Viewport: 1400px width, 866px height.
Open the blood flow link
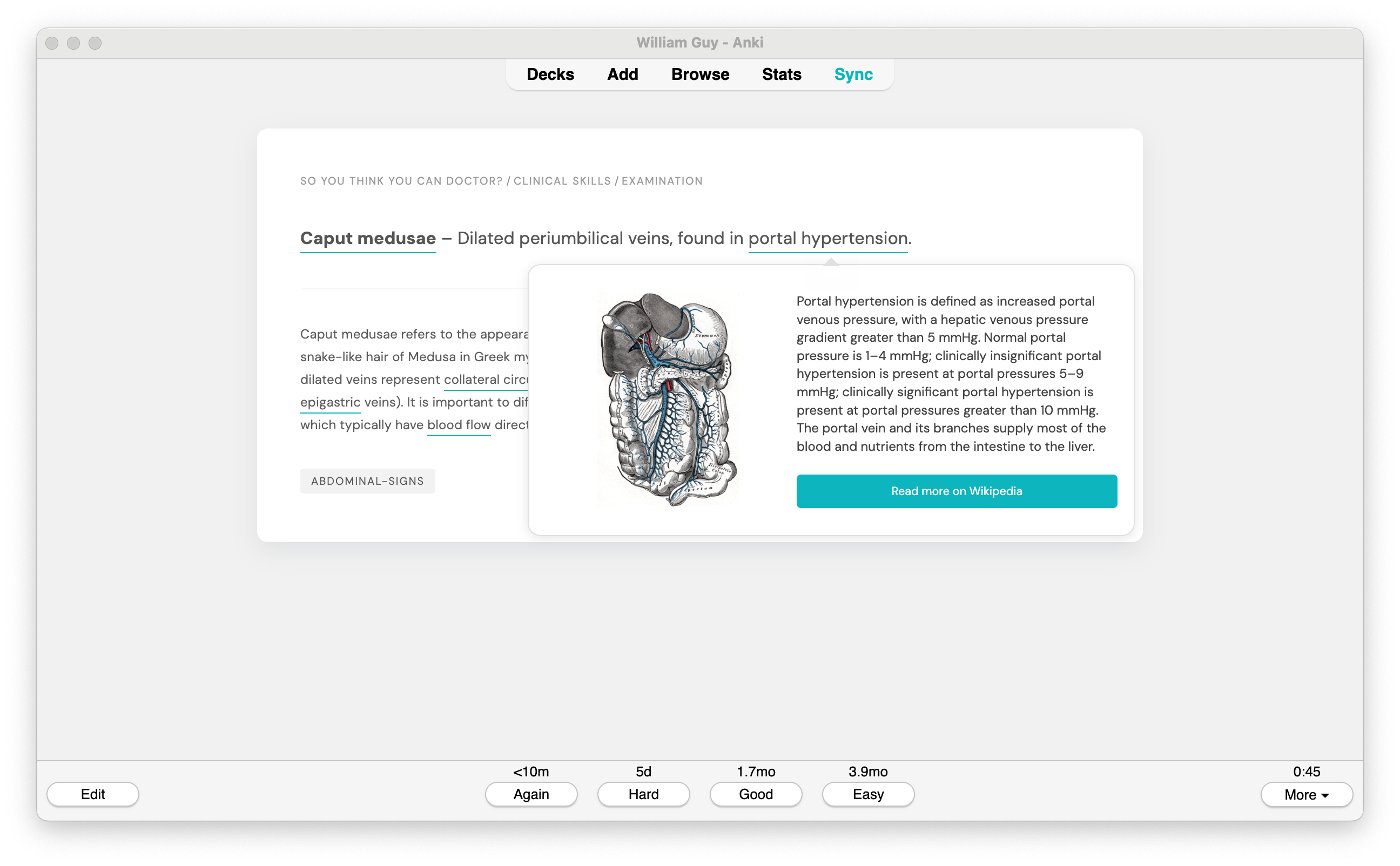[x=459, y=424]
